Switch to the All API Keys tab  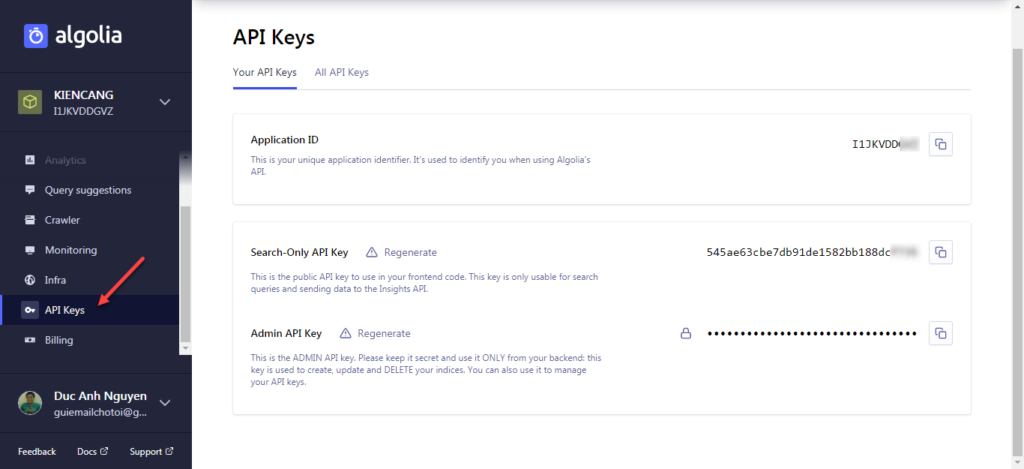coord(342,73)
